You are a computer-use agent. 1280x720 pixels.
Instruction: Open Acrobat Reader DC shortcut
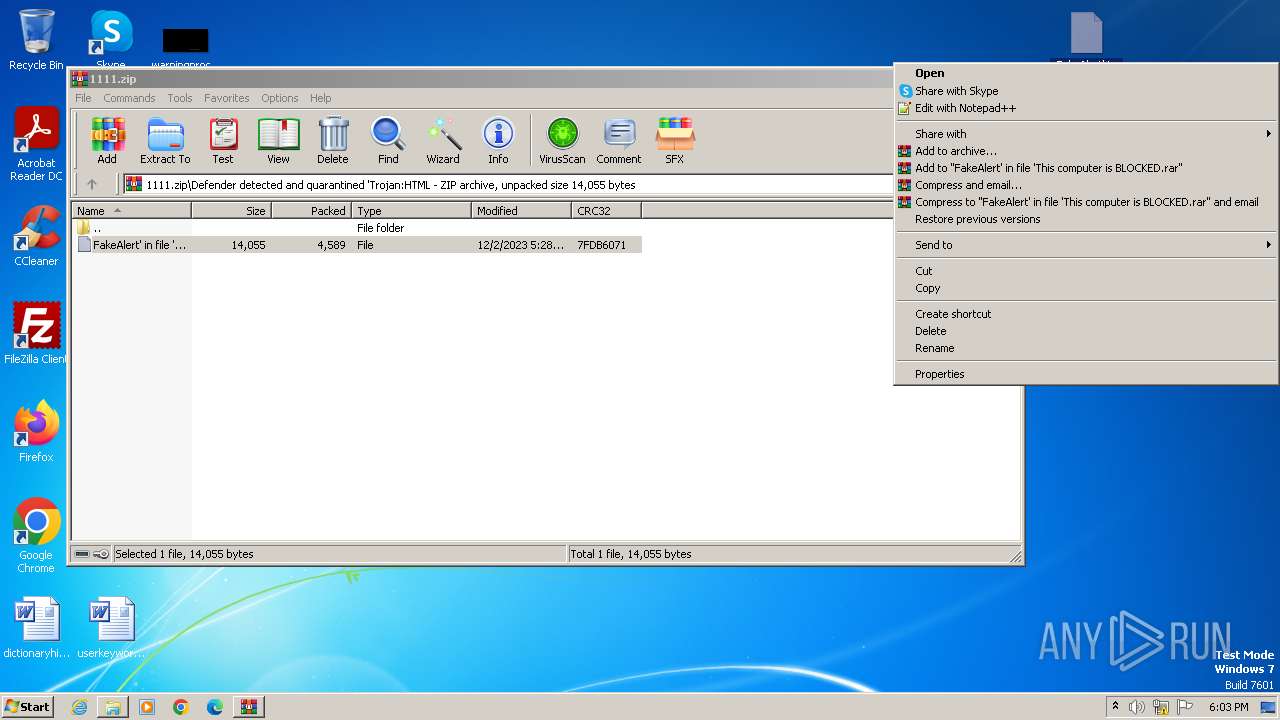pyautogui.click(x=36, y=145)
